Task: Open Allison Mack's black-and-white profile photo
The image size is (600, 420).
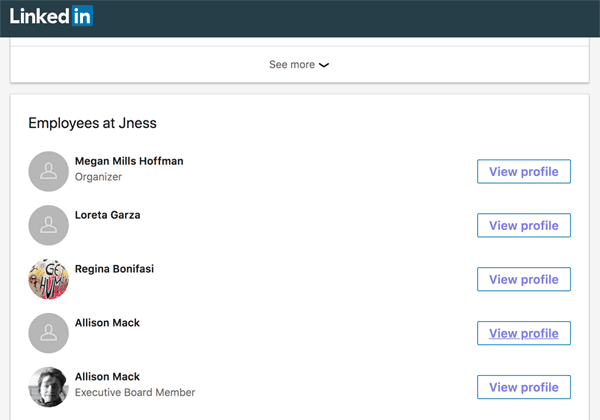Action: pos(49,387)
